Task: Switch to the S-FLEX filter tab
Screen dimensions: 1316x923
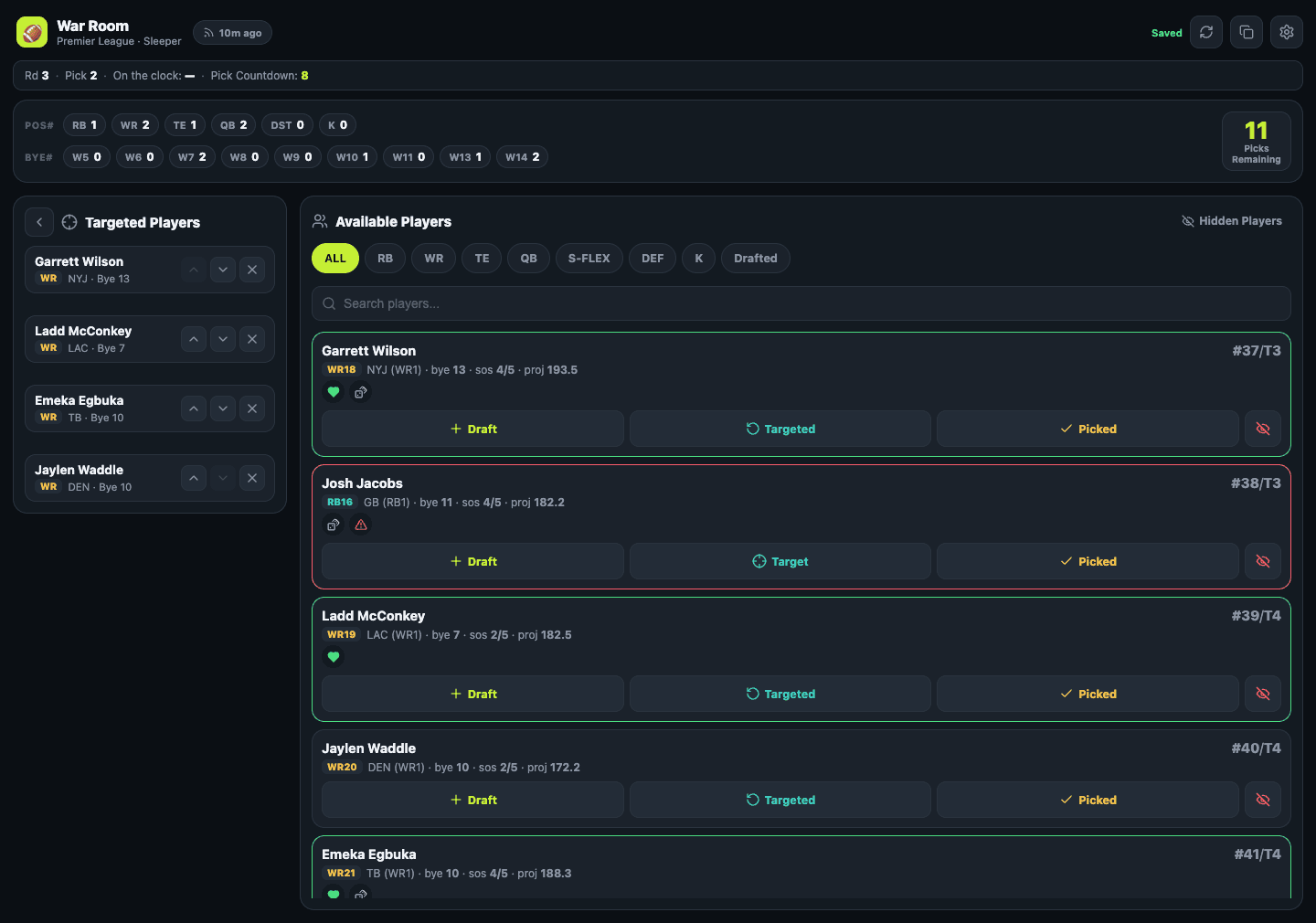Action: click(589, 259)
